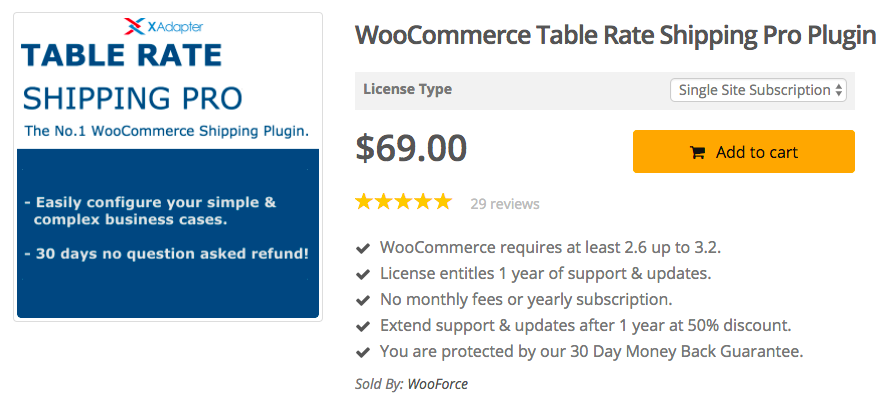The width and height of the screenshot is (890, 404).
Task: Click the second rating star
Action: pos(385,202)
